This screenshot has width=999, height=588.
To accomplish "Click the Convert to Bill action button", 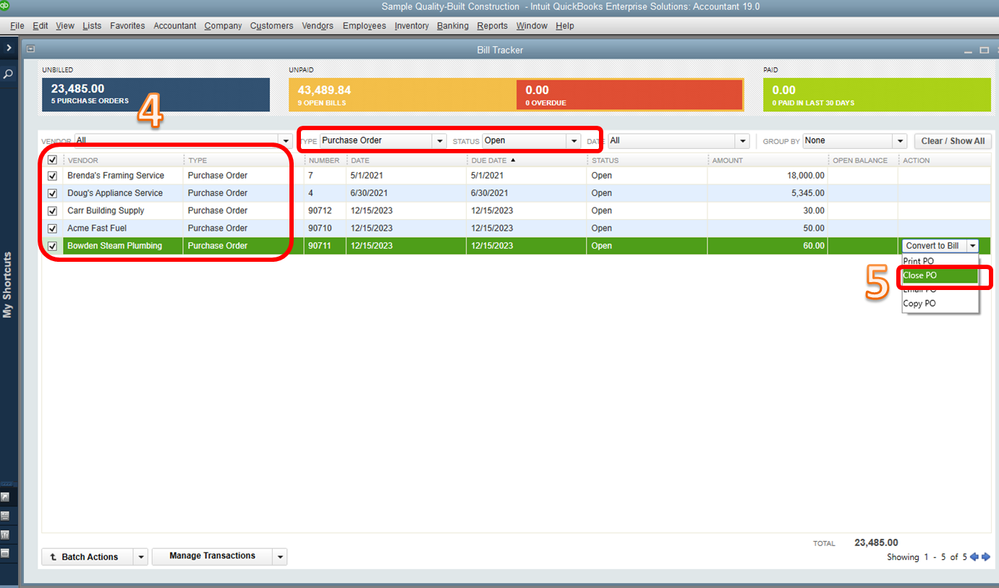I will pos(933,246).
